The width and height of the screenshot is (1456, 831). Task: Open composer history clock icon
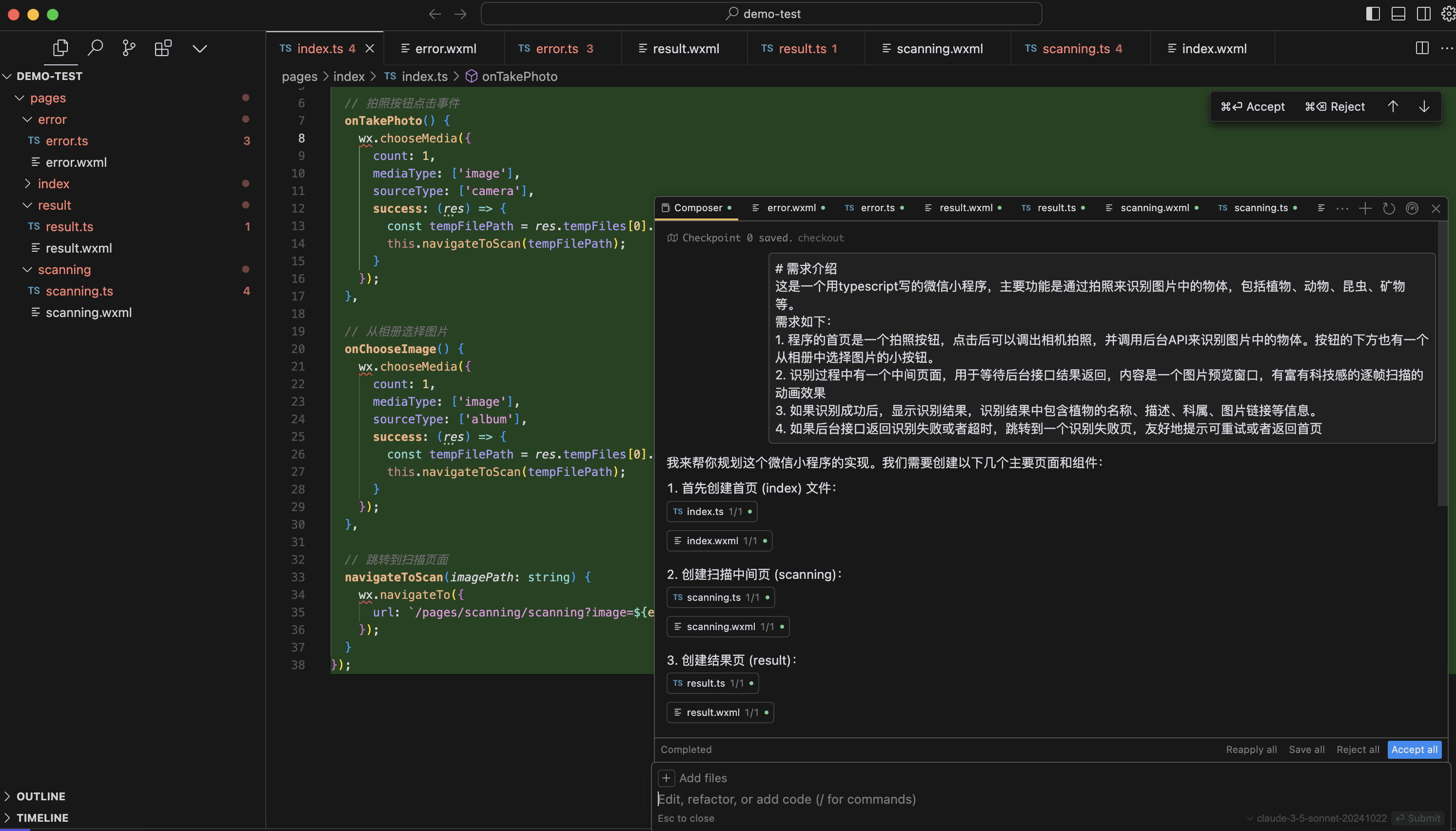coord(1389,208)
